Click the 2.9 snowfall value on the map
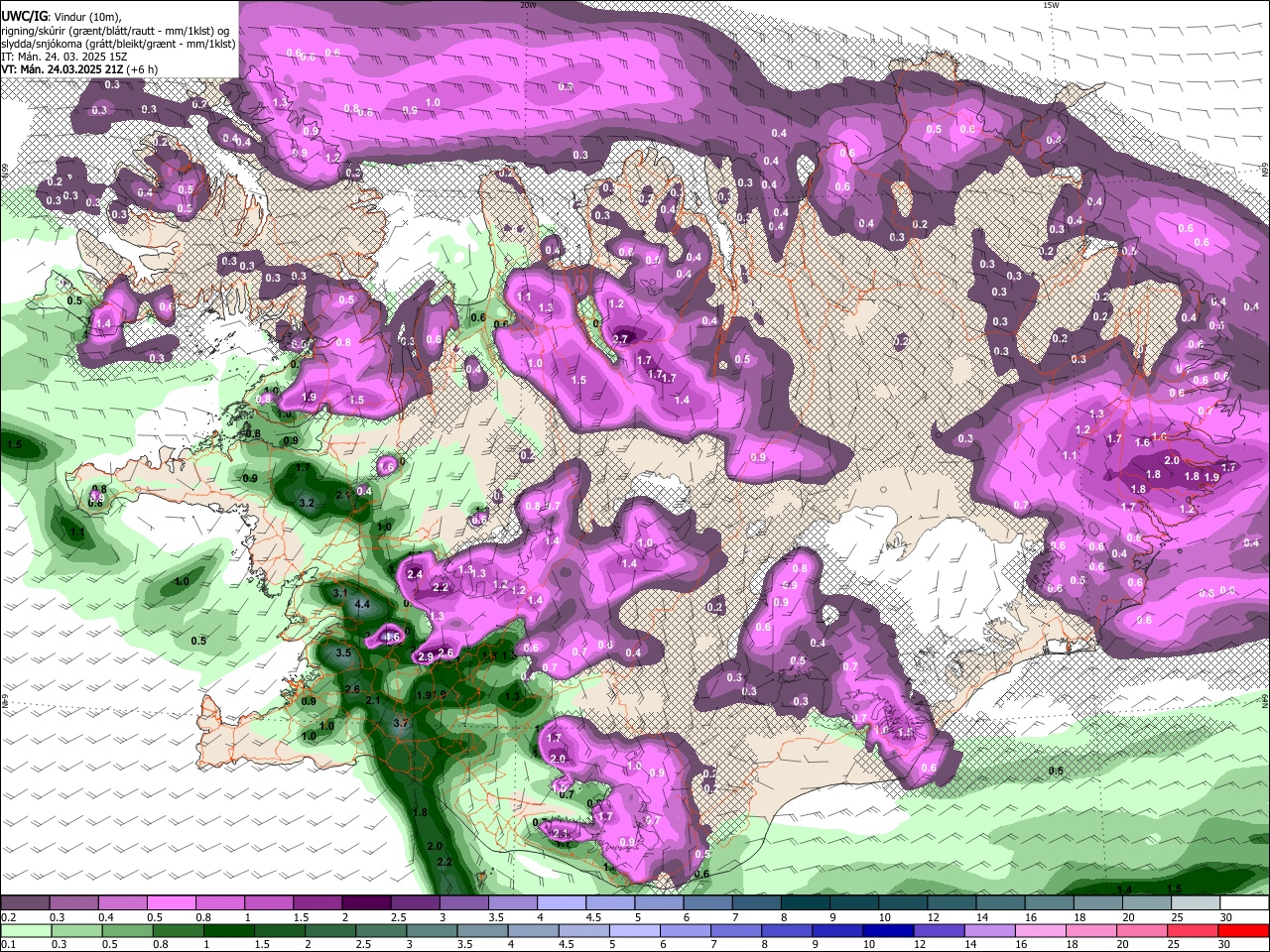 [425, 656]
